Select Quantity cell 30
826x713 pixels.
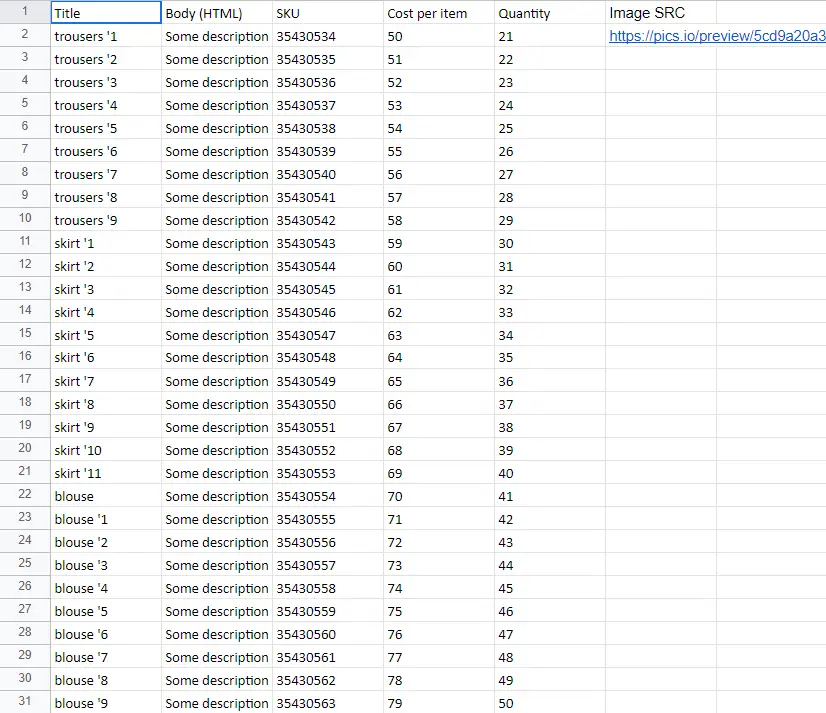pyautogui.click(x=550, y=243)
